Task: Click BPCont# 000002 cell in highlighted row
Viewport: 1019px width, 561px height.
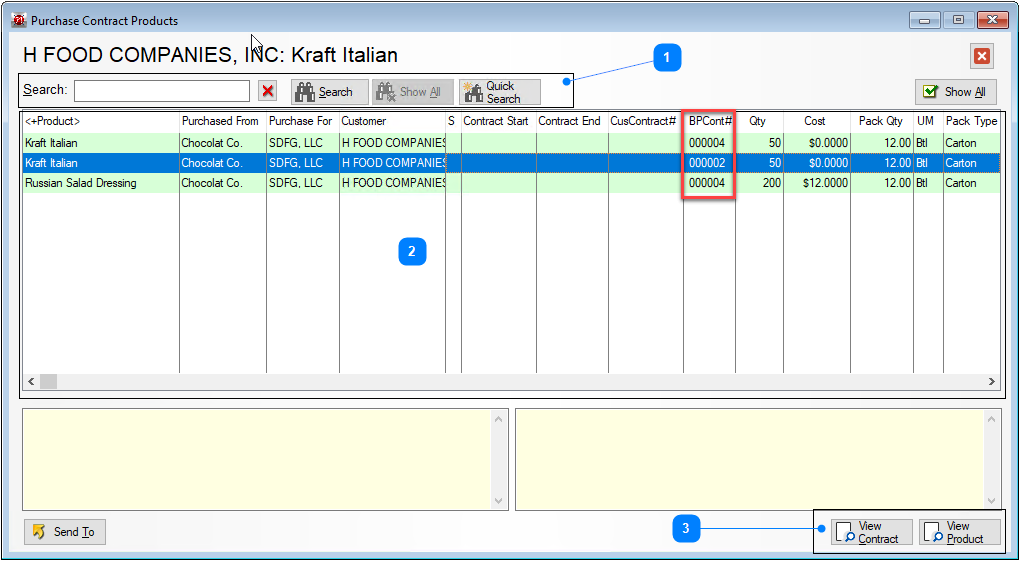Action: tap(709, 163)
